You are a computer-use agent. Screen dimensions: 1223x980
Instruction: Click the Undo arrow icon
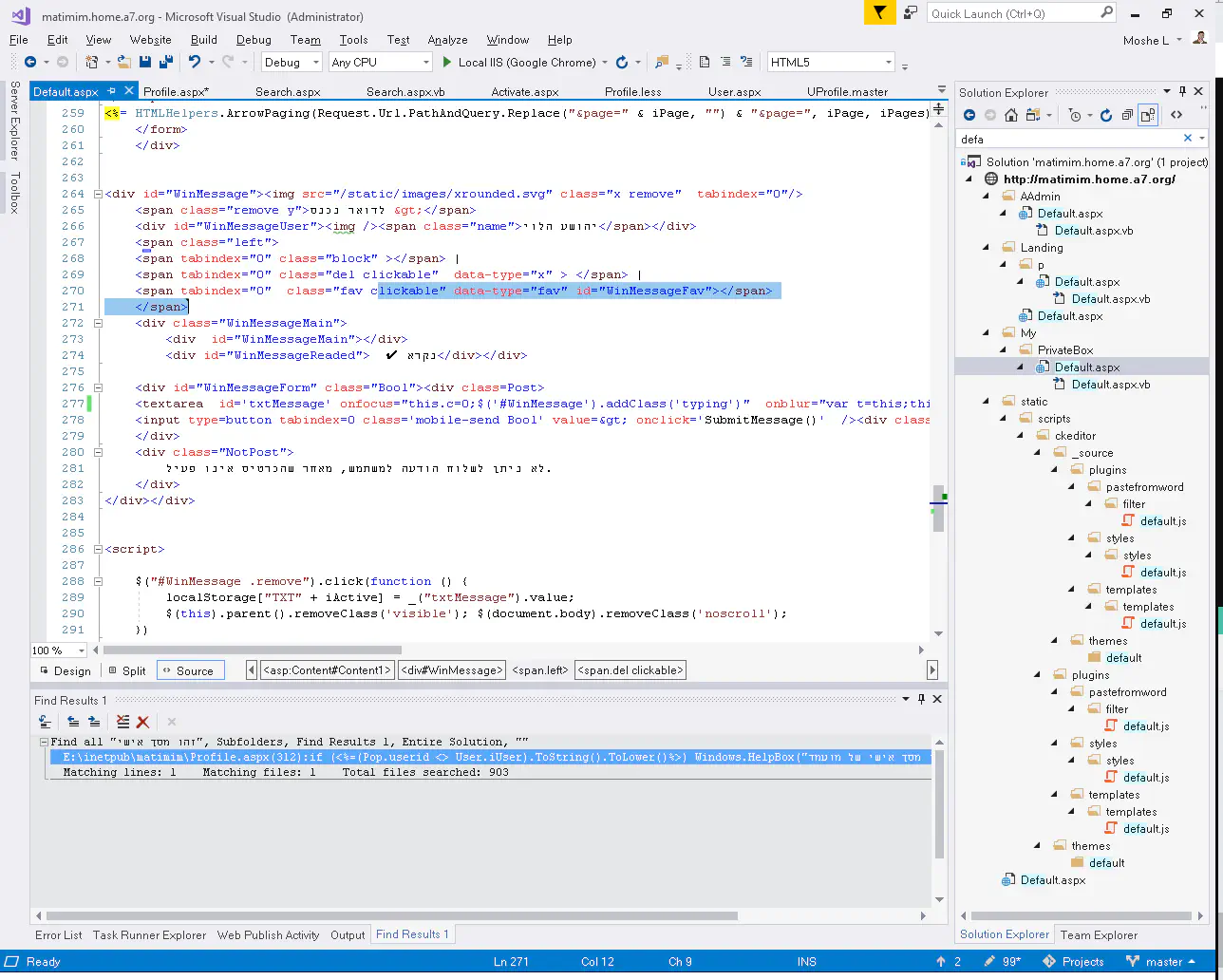(x=194, y=62)
